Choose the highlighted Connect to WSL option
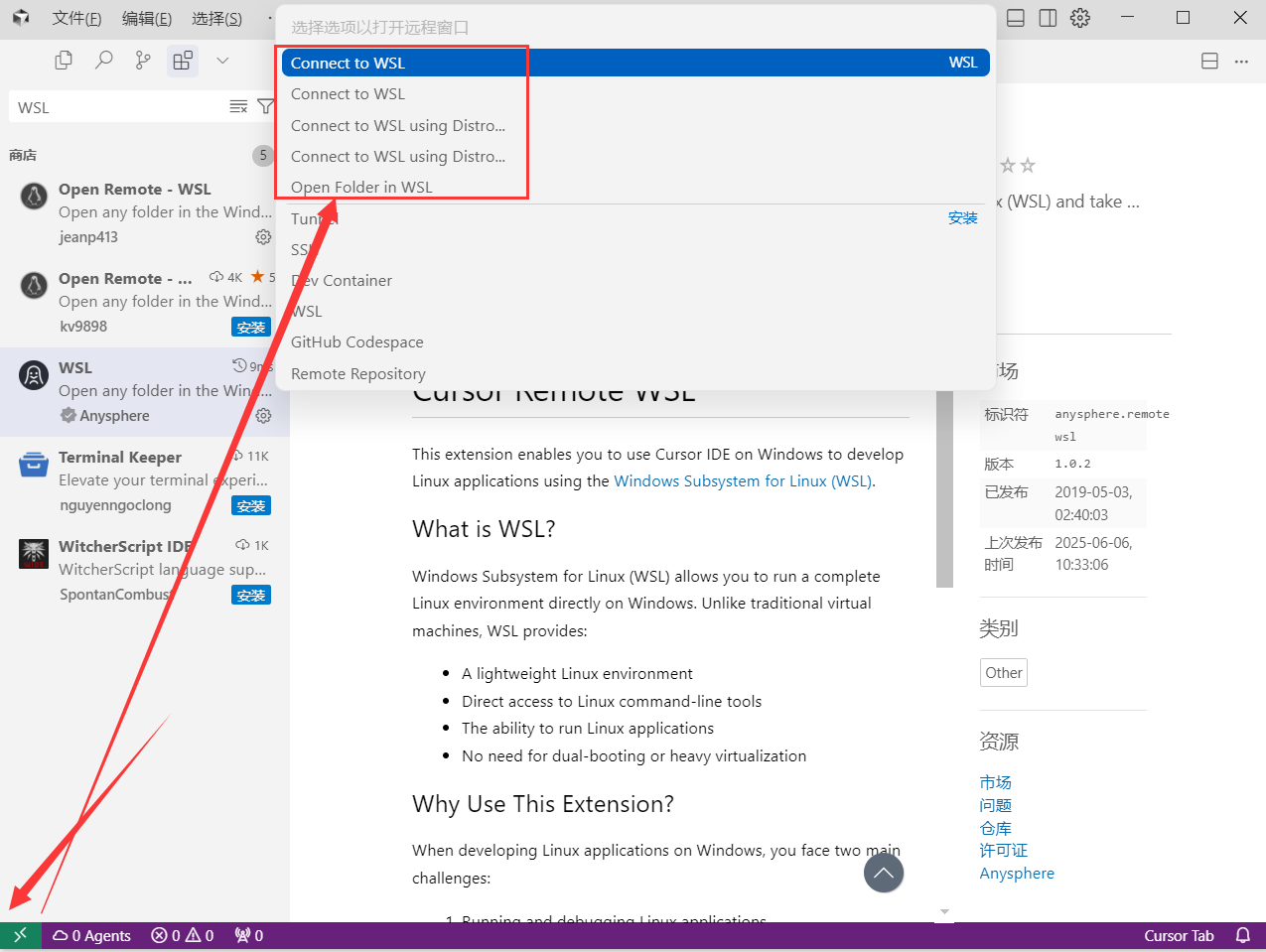 pos(635,63)
